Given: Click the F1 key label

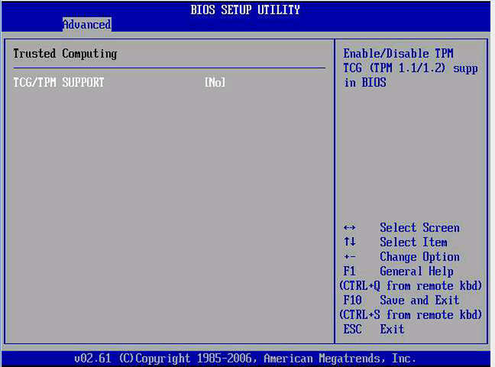Looking at the screenshot, I should tap(349, 271).
